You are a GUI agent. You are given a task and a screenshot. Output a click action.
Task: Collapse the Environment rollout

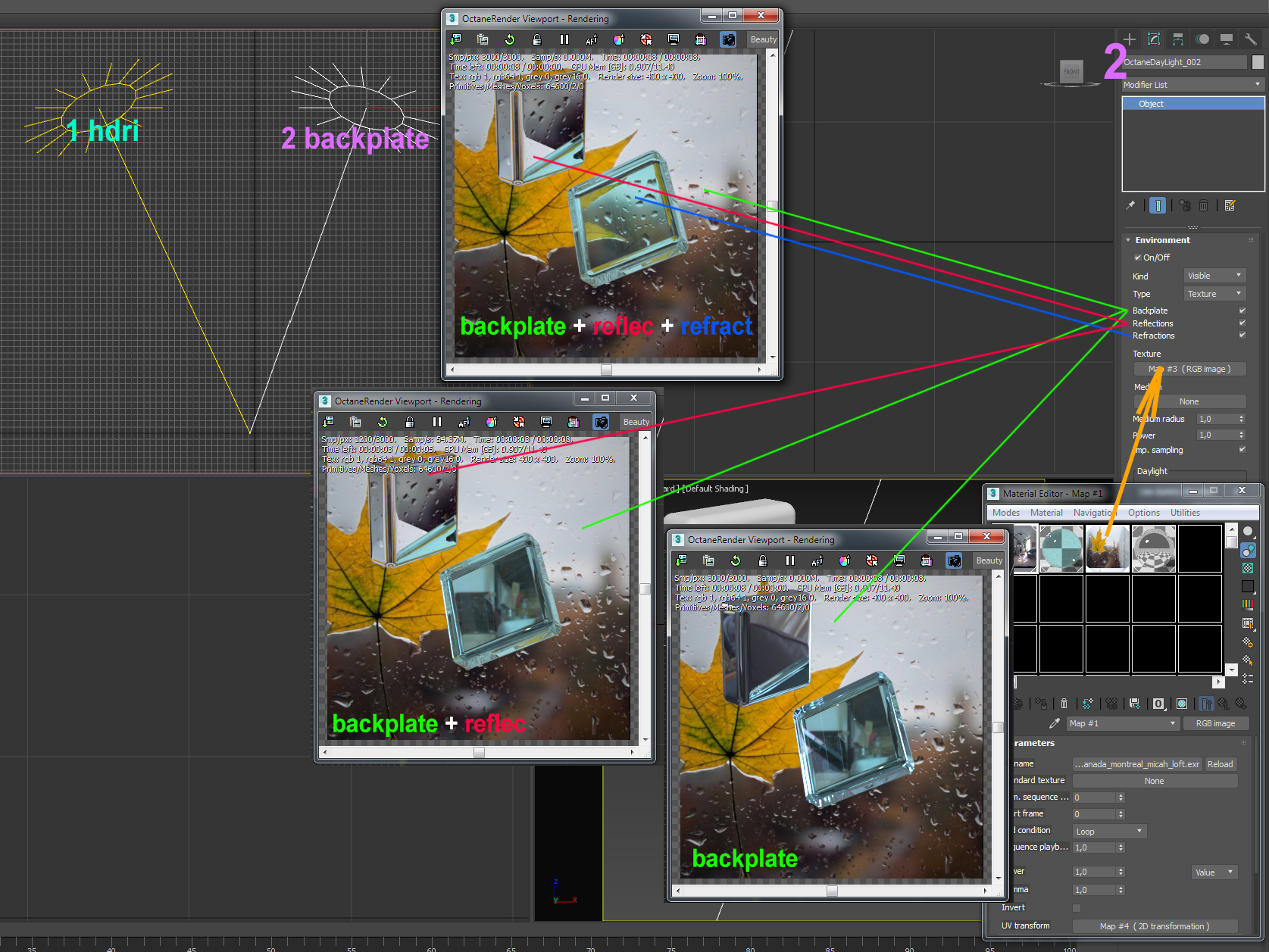pos(1128,240)
